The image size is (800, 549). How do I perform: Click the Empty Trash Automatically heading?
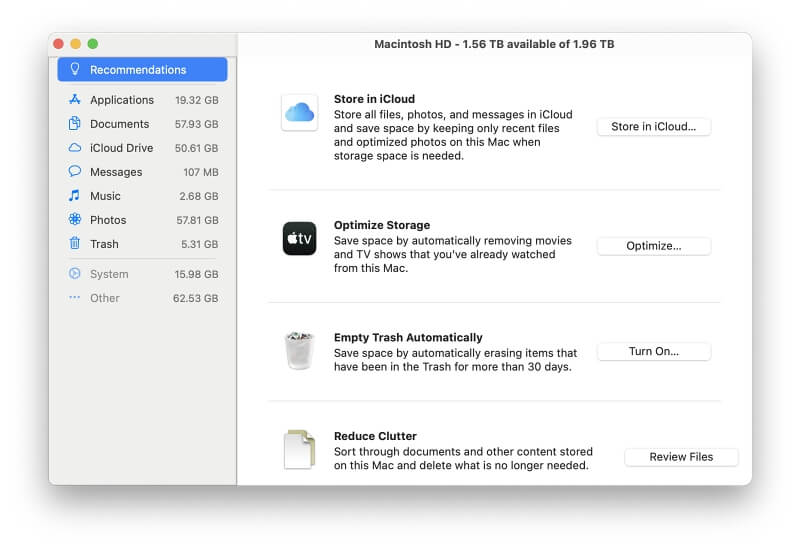408,337
